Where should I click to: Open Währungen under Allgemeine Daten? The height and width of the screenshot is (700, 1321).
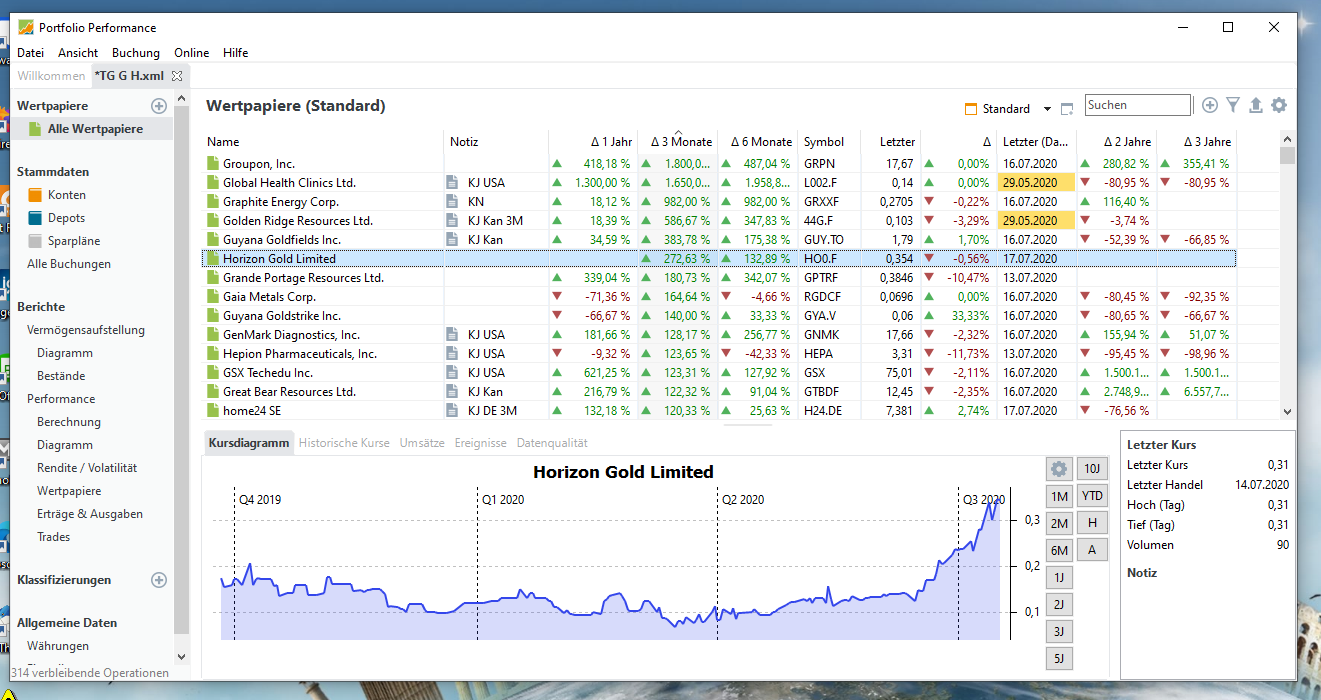point(58,646)
